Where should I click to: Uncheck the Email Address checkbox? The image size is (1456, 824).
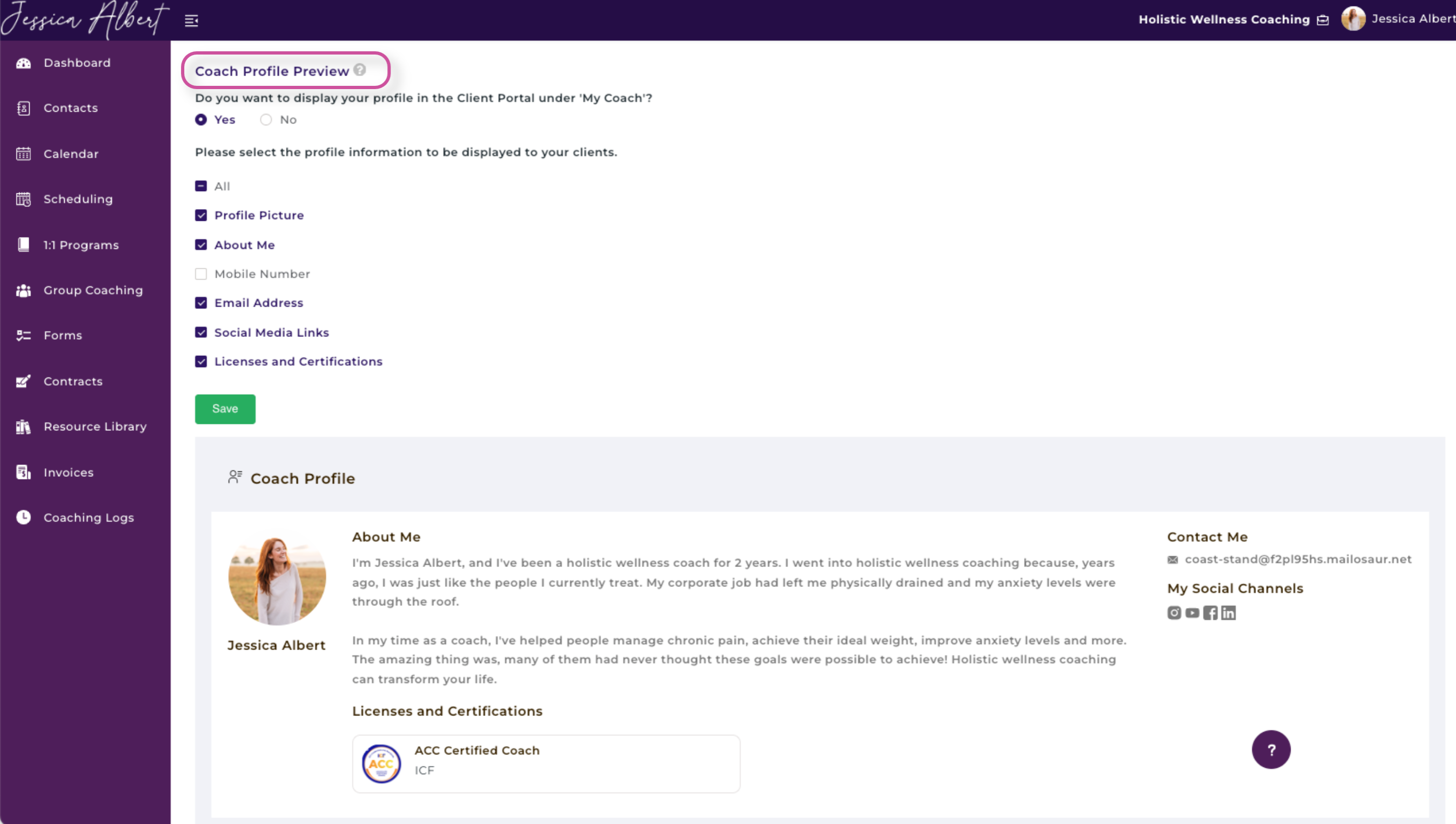(x=201, y=303)
